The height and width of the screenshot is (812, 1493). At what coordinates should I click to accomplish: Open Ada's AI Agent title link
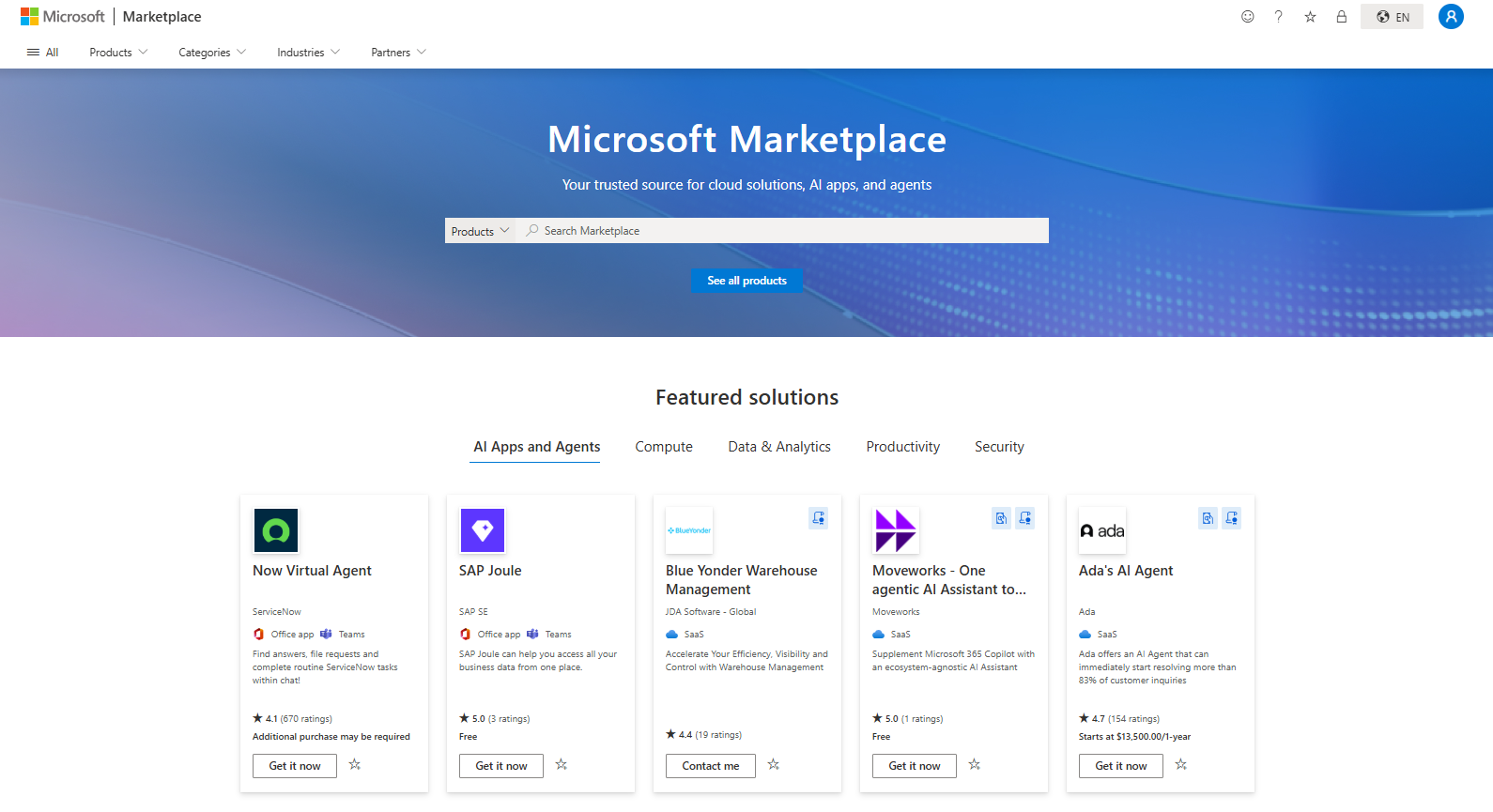pos(1126,571)
